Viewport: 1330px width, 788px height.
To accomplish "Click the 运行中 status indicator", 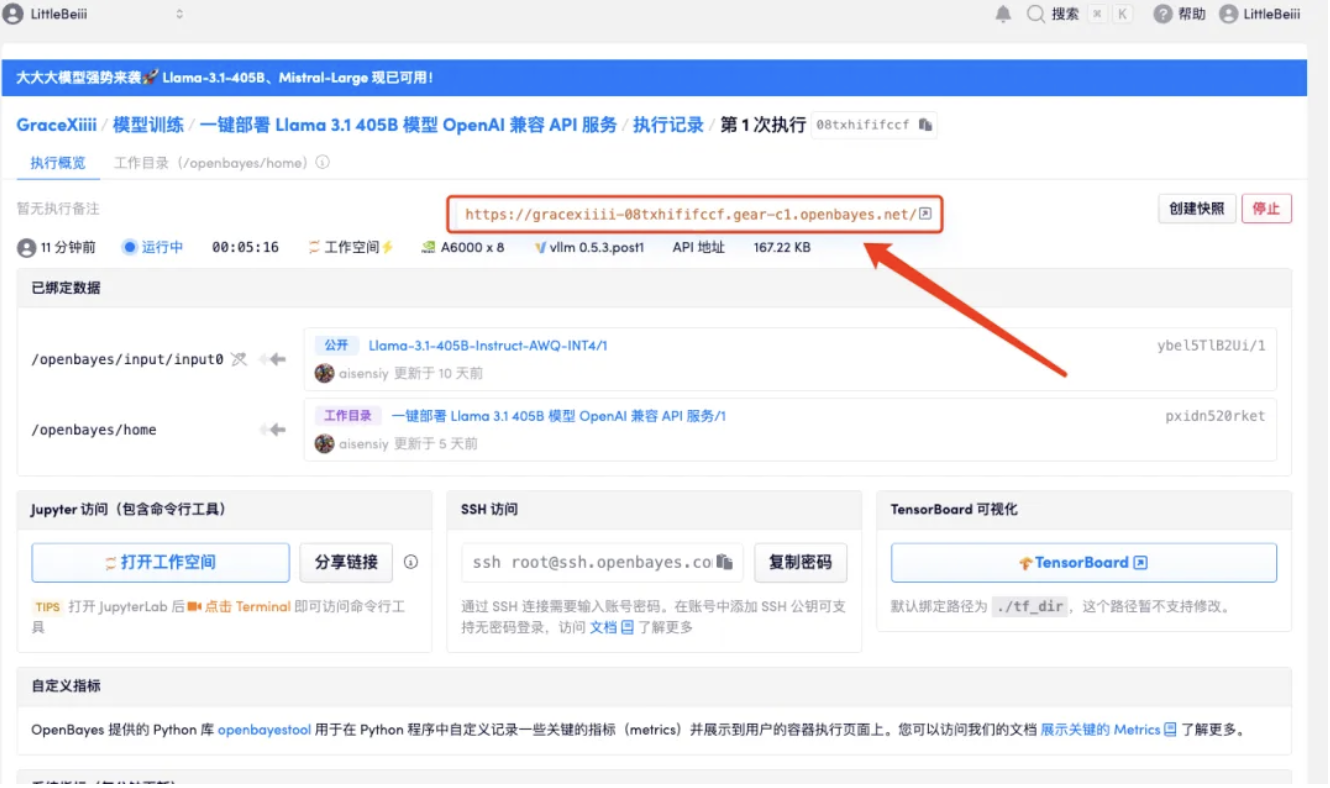I will click(x=153, y=247).
